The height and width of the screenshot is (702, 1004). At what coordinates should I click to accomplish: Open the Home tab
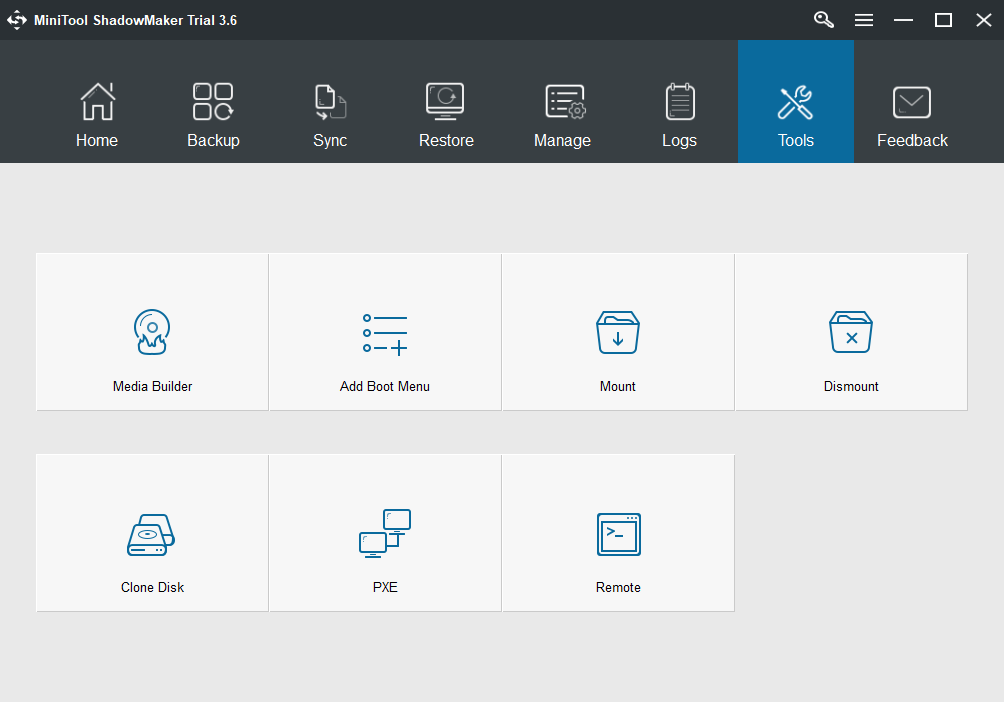(x=97, y=102)
